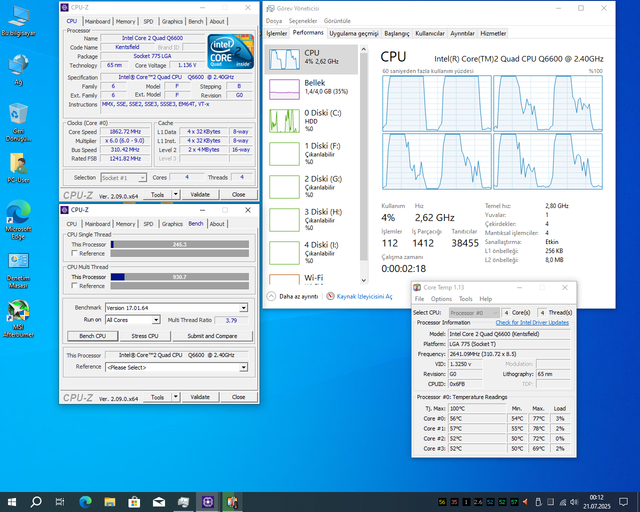This screenshot has height=512, width=640.
Task: Open the Tools dropdown arrow in top CPU-Z
Action: click(x=176, y=194)
